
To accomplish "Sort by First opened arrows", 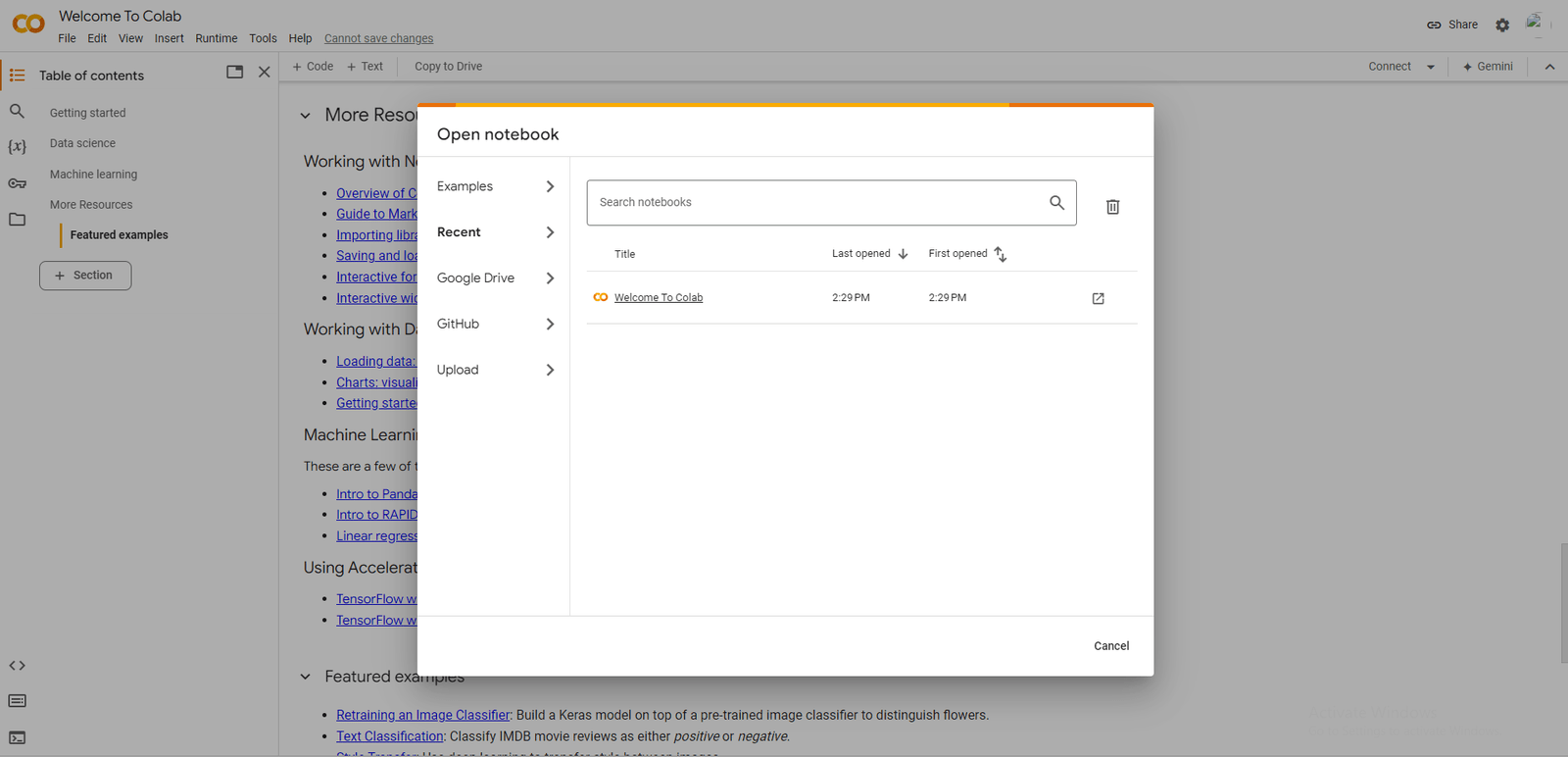I will (1000, 254).
